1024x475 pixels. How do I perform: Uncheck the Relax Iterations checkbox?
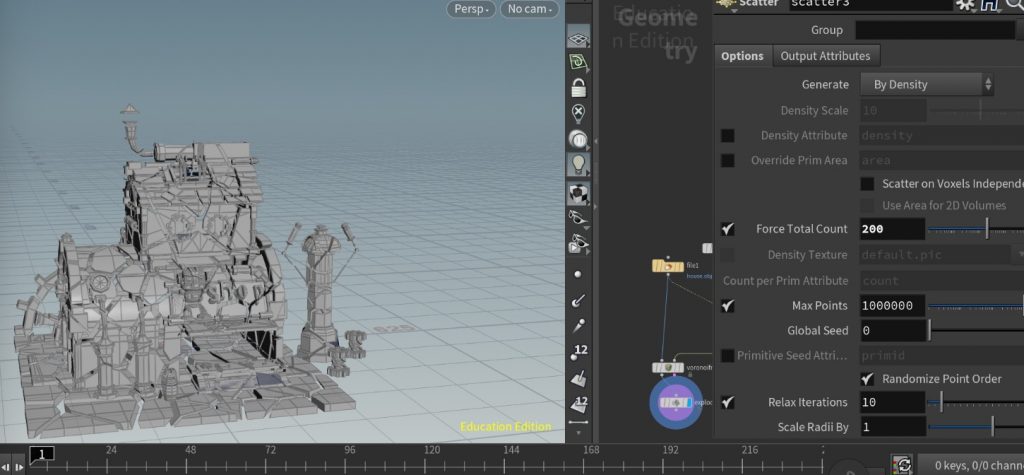727,402
